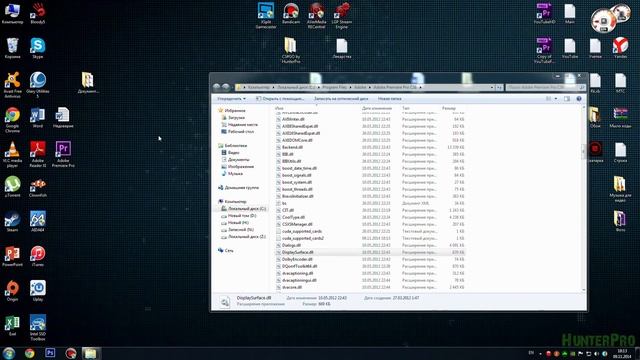Image resolution: width=640 pixels, height=360 pixels.
Task: Select the Uplay desktop shortcut
Action: click(x=38, y=291)
